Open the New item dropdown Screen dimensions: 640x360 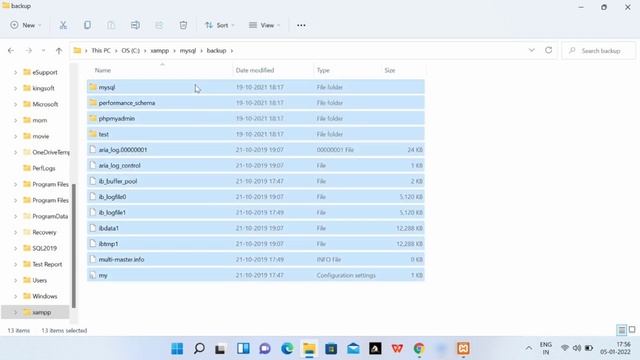click(26, 25)
